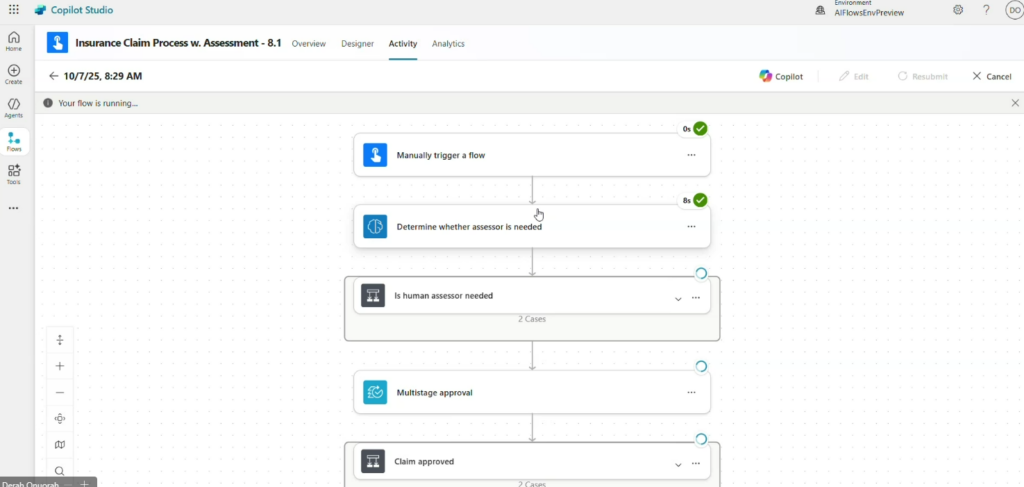Screen dimensions: 1024x487
Task: Open the help question mark icon
Action: point(986,10)
